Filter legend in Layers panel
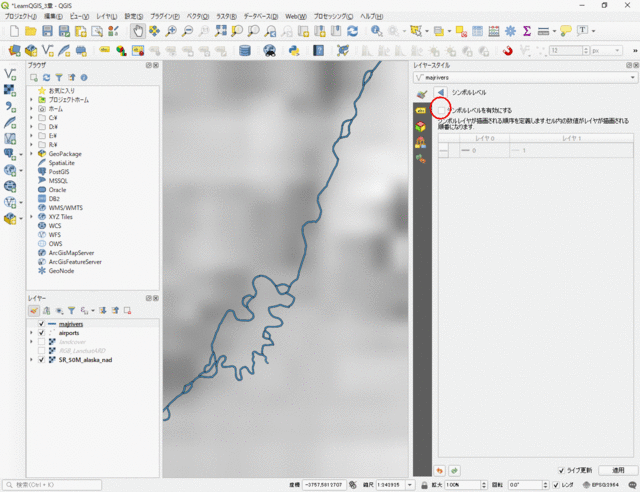The width and height of the screenshot is (640, 492). (71, 311)
